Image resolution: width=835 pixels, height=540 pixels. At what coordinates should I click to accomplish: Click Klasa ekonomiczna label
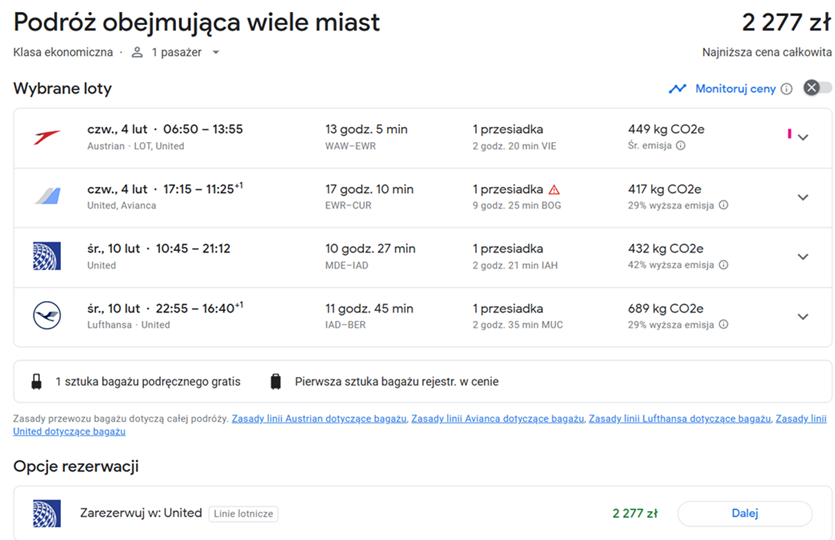(63, 52)
